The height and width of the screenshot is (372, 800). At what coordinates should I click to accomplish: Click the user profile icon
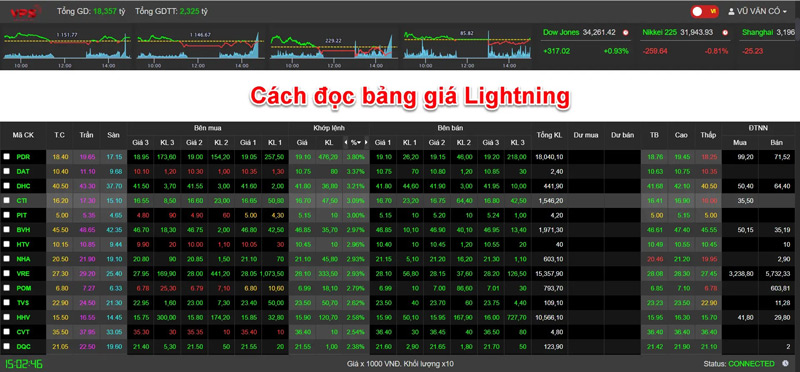pyautogui.click(x=731, y=11)
